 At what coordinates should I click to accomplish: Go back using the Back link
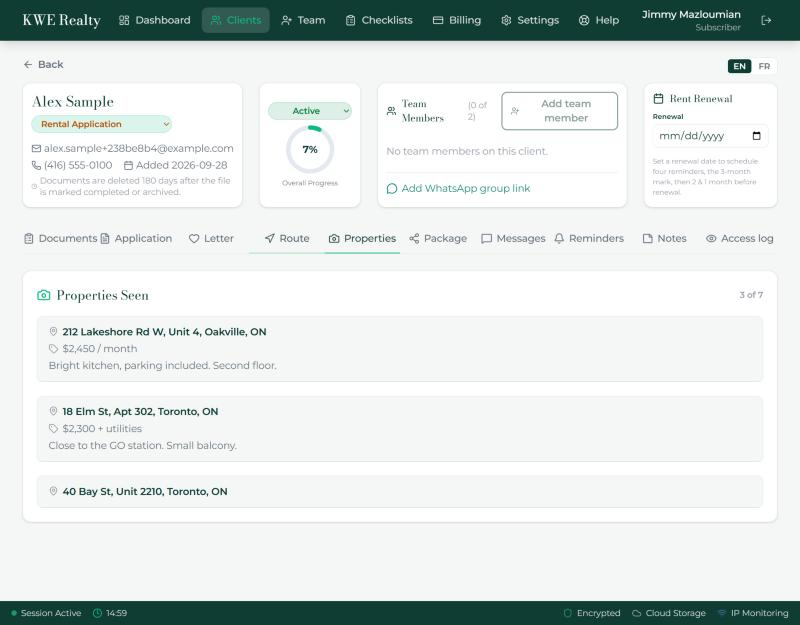[x=43, y=64]
